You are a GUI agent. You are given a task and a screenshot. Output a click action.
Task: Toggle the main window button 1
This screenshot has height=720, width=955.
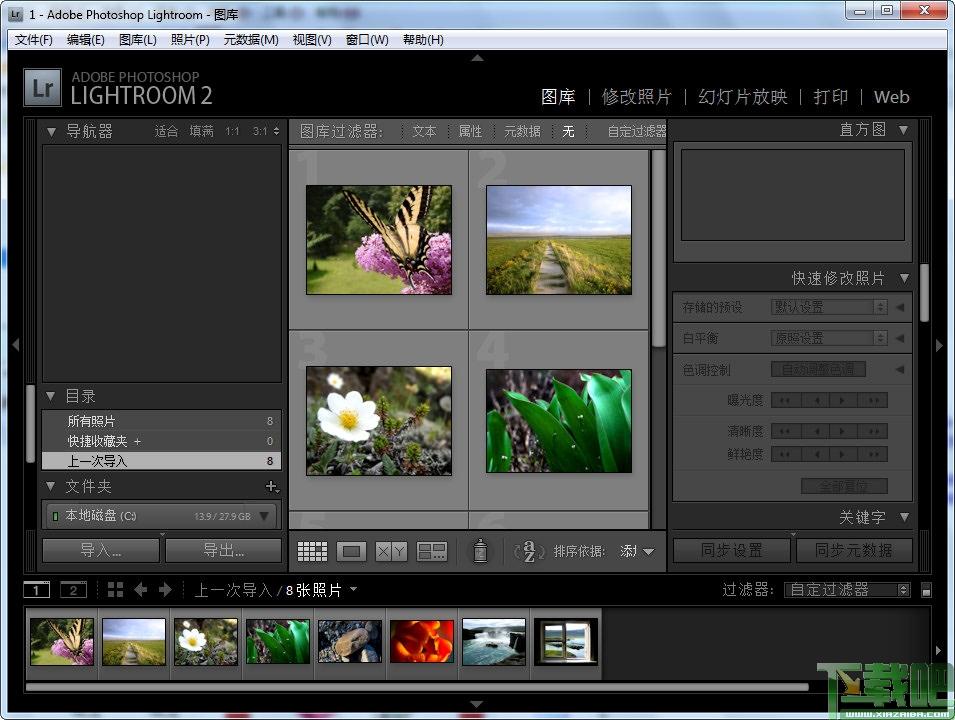click(36, 590)
